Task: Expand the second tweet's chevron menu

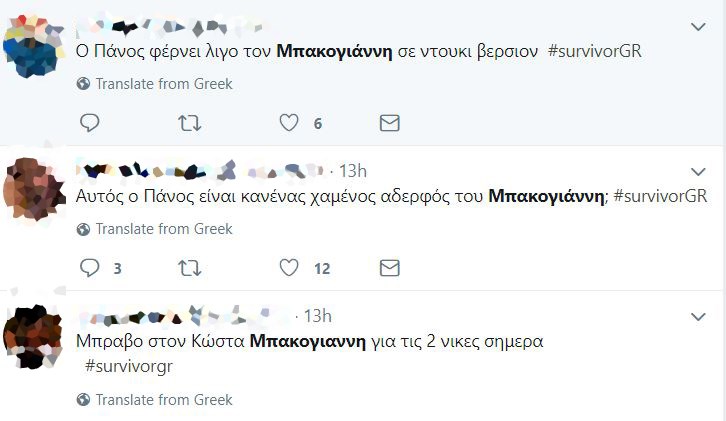Action: (699, 170)
